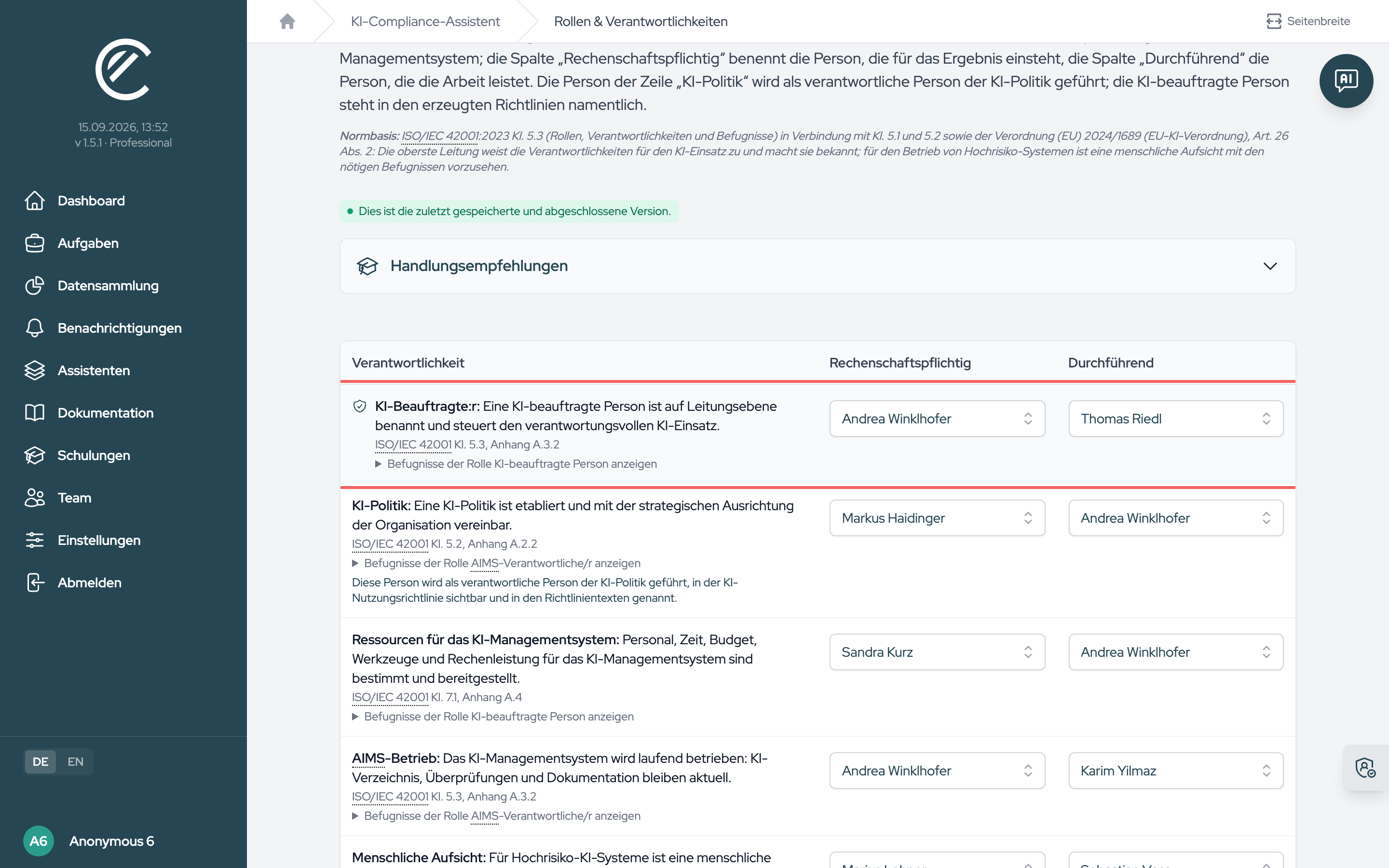1389x868 pixels.
Task: Click the shield check icon beside KI-Beauftragte:r
Action: (359, 407)
